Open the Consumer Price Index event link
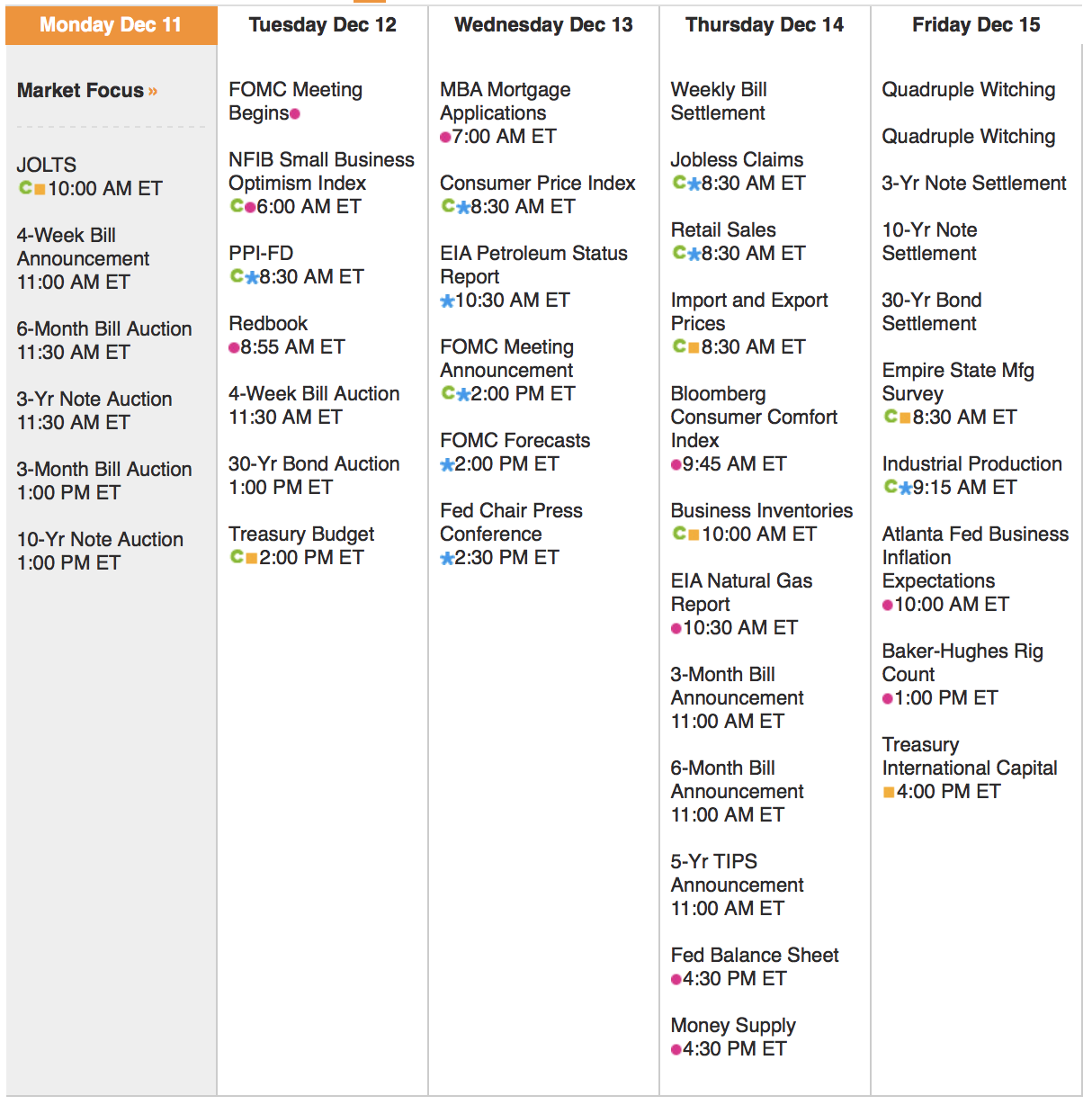The height and width of the screenshot is (1105, 1092). coord(537,183)
